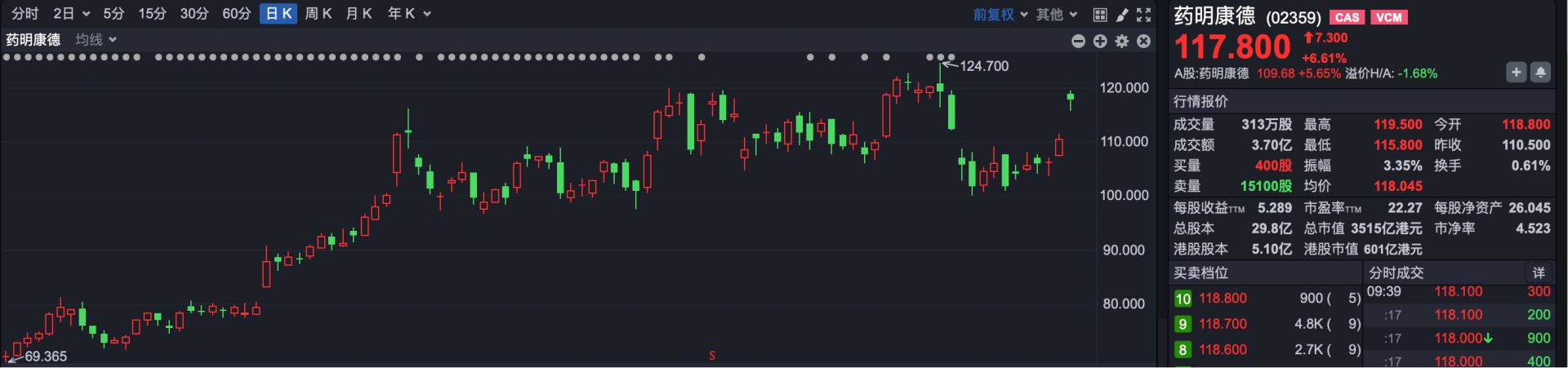This screenshot has width=1568, height=368.
Task: Select the 60分 timeframe tab
Action: 236,14
